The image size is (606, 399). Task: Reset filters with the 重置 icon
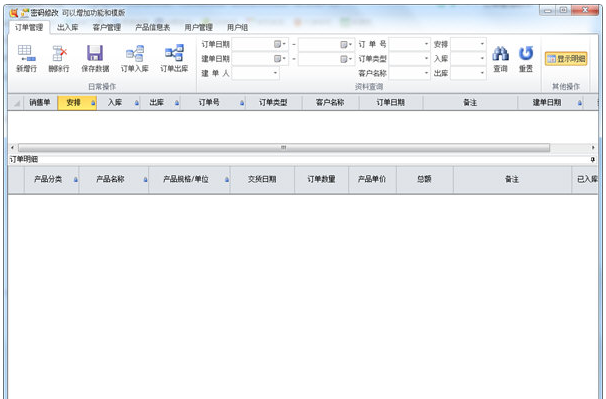(x=526, y=54)
